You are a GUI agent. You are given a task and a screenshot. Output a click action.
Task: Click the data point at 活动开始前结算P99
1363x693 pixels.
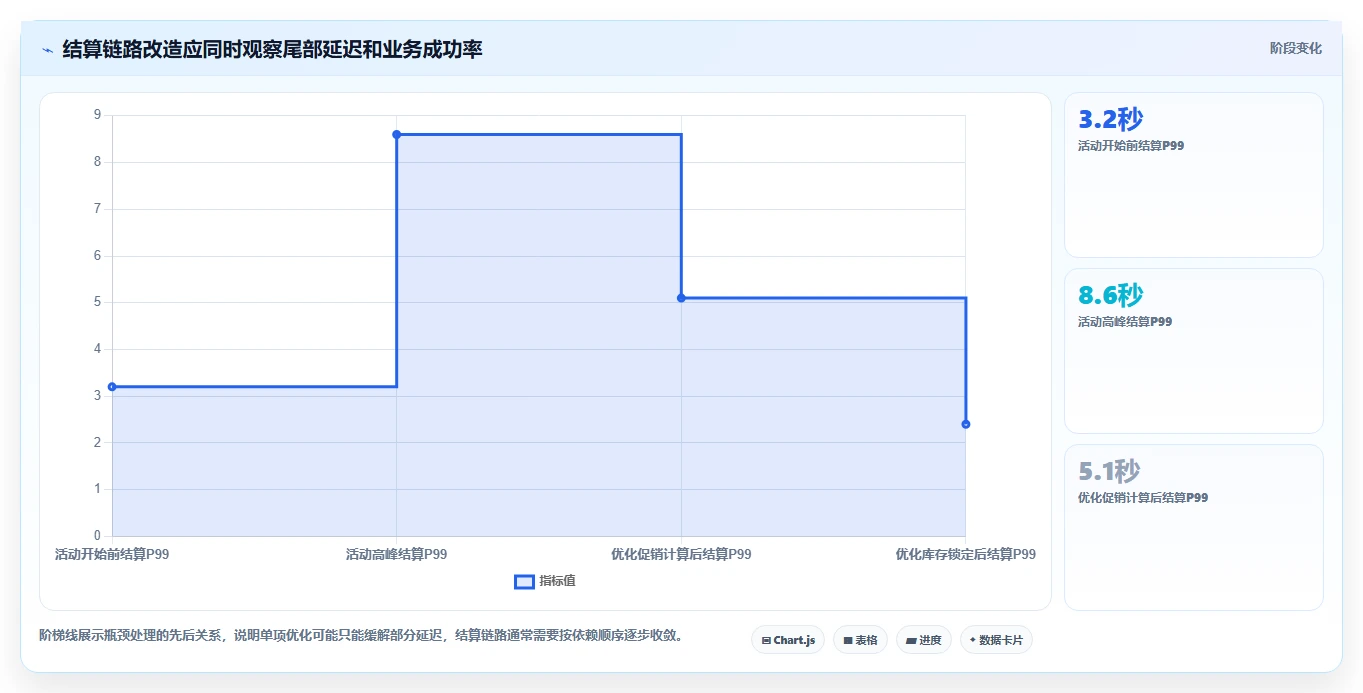click(x=112, y=386)
